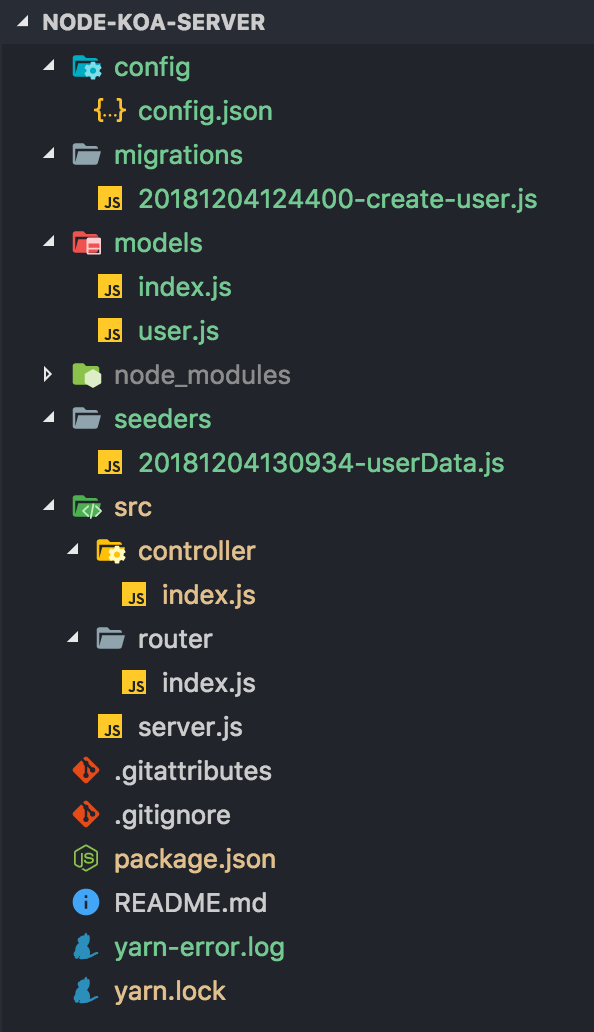Screen dimensions: 594x1032
Task: Click git icon beside .gitignore
Action: coord(86,815)
